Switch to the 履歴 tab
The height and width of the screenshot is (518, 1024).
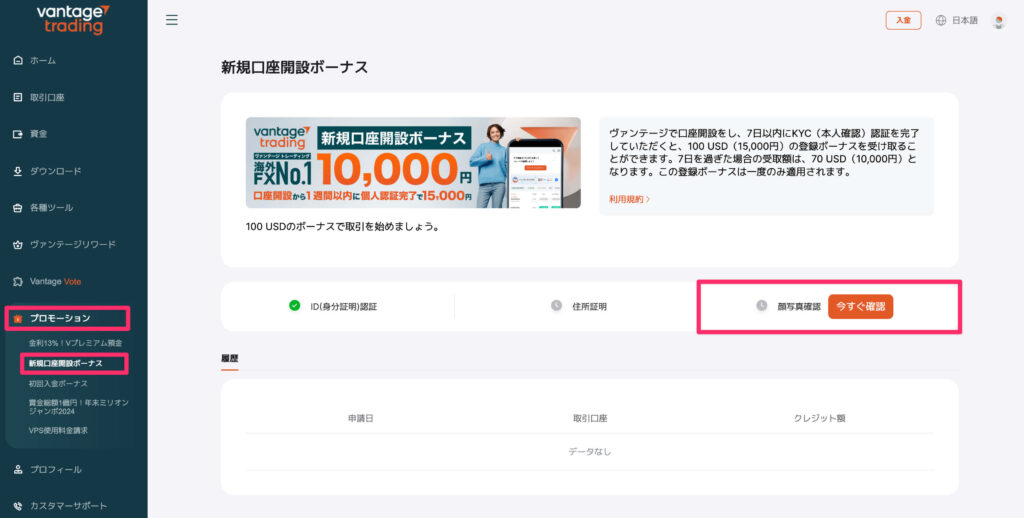(229, 358)
